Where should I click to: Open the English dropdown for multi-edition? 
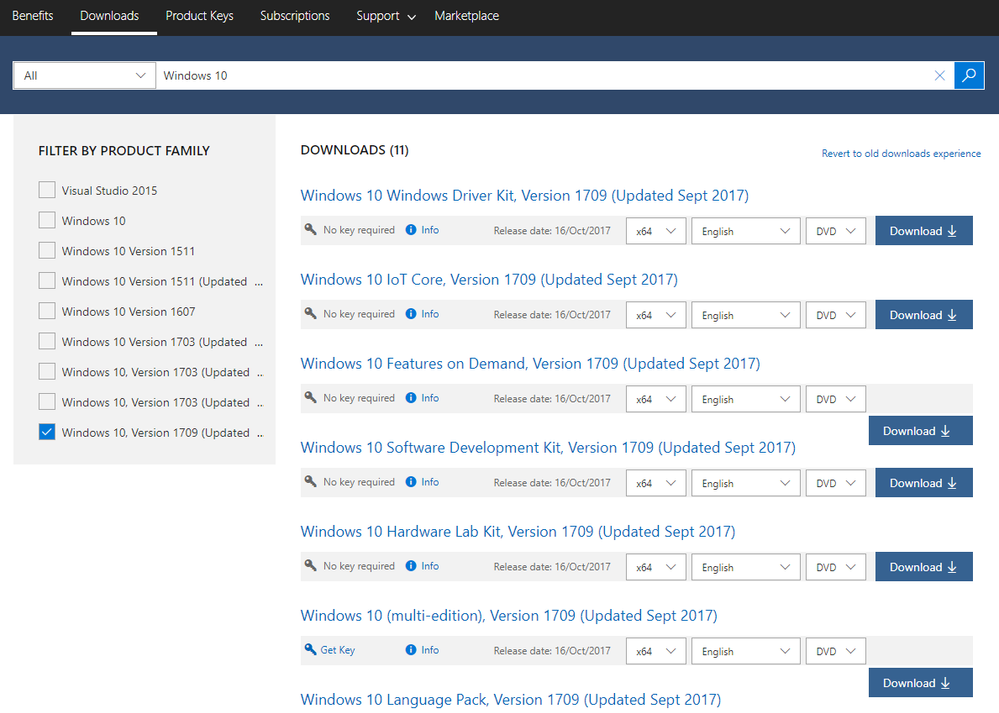point(745,652)
